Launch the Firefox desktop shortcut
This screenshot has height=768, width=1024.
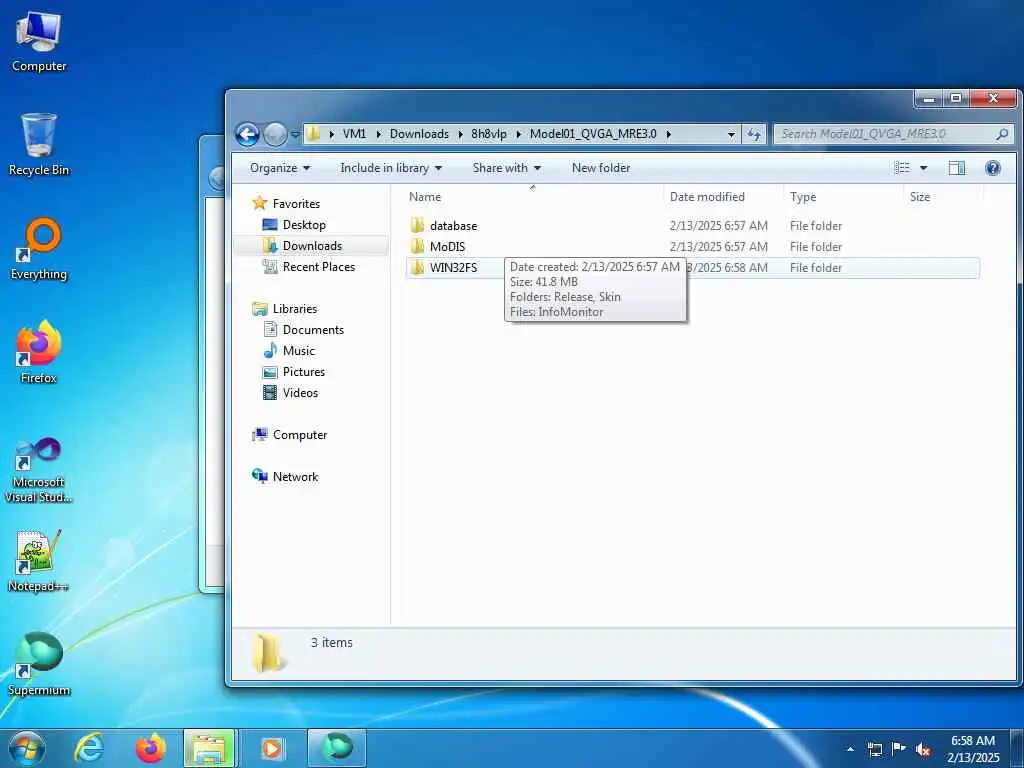39,352
